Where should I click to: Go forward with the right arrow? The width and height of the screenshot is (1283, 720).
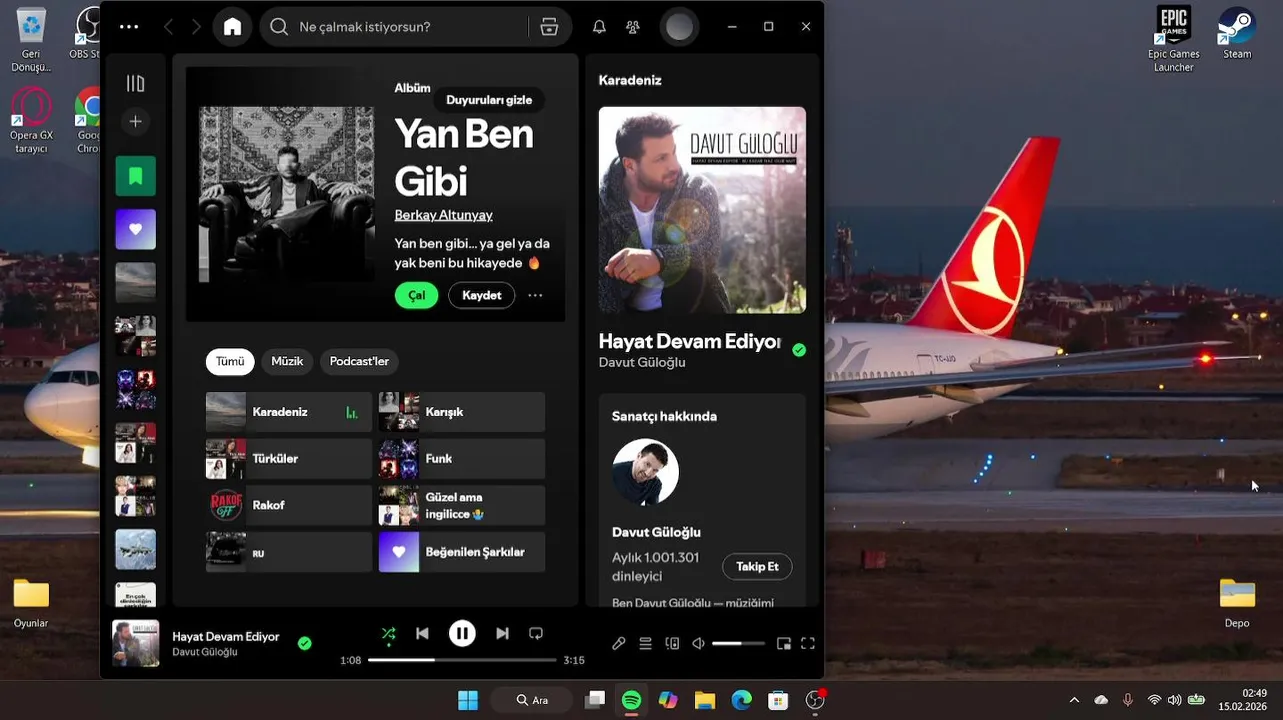point(196,27)
